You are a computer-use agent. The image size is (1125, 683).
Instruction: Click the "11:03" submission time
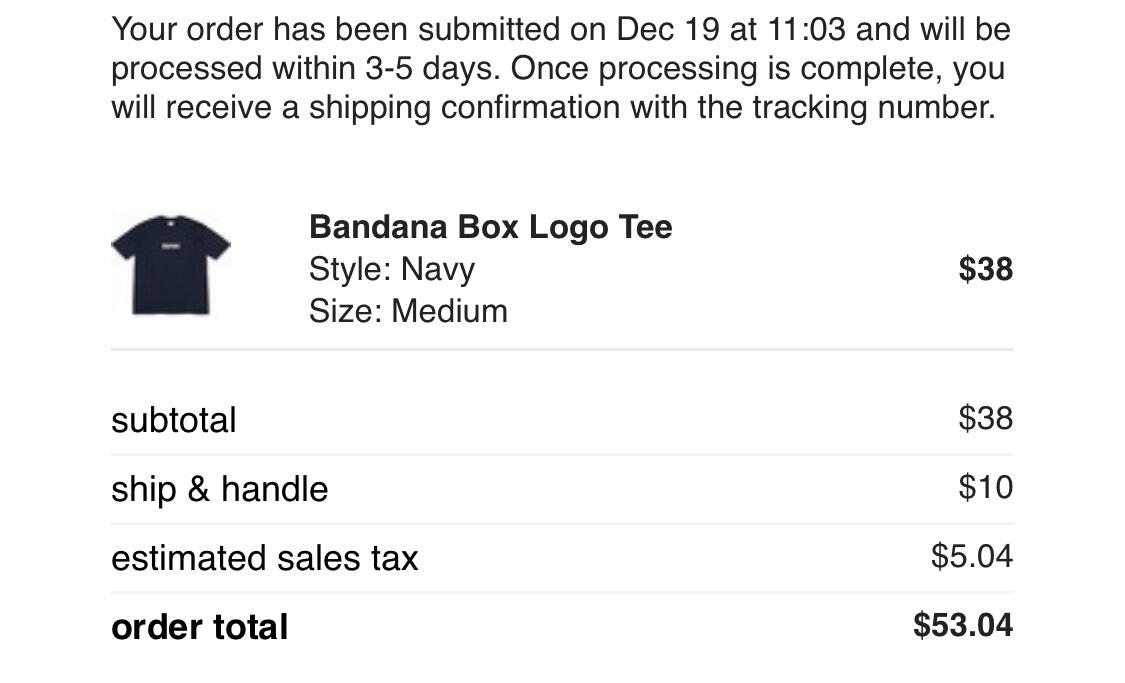click(x=806, y=29)
